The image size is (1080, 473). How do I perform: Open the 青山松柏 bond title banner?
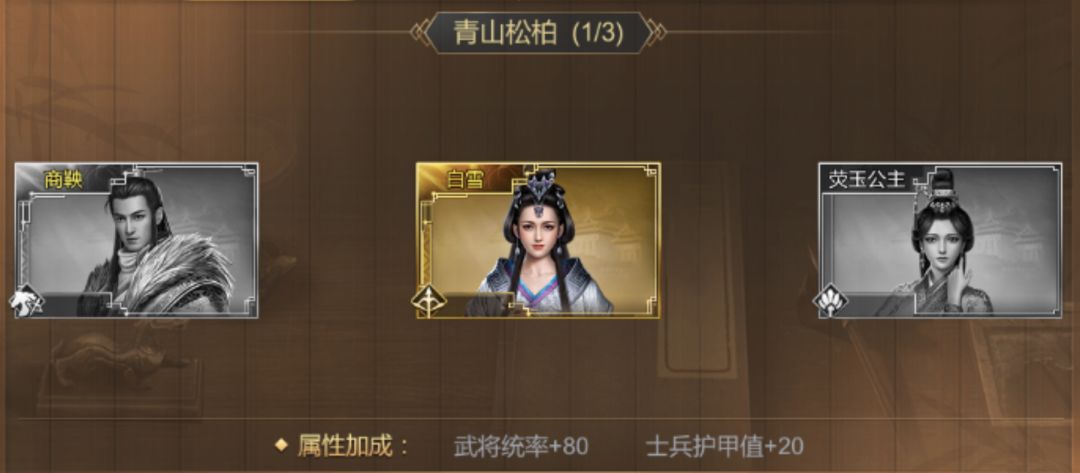pos(539,32)
